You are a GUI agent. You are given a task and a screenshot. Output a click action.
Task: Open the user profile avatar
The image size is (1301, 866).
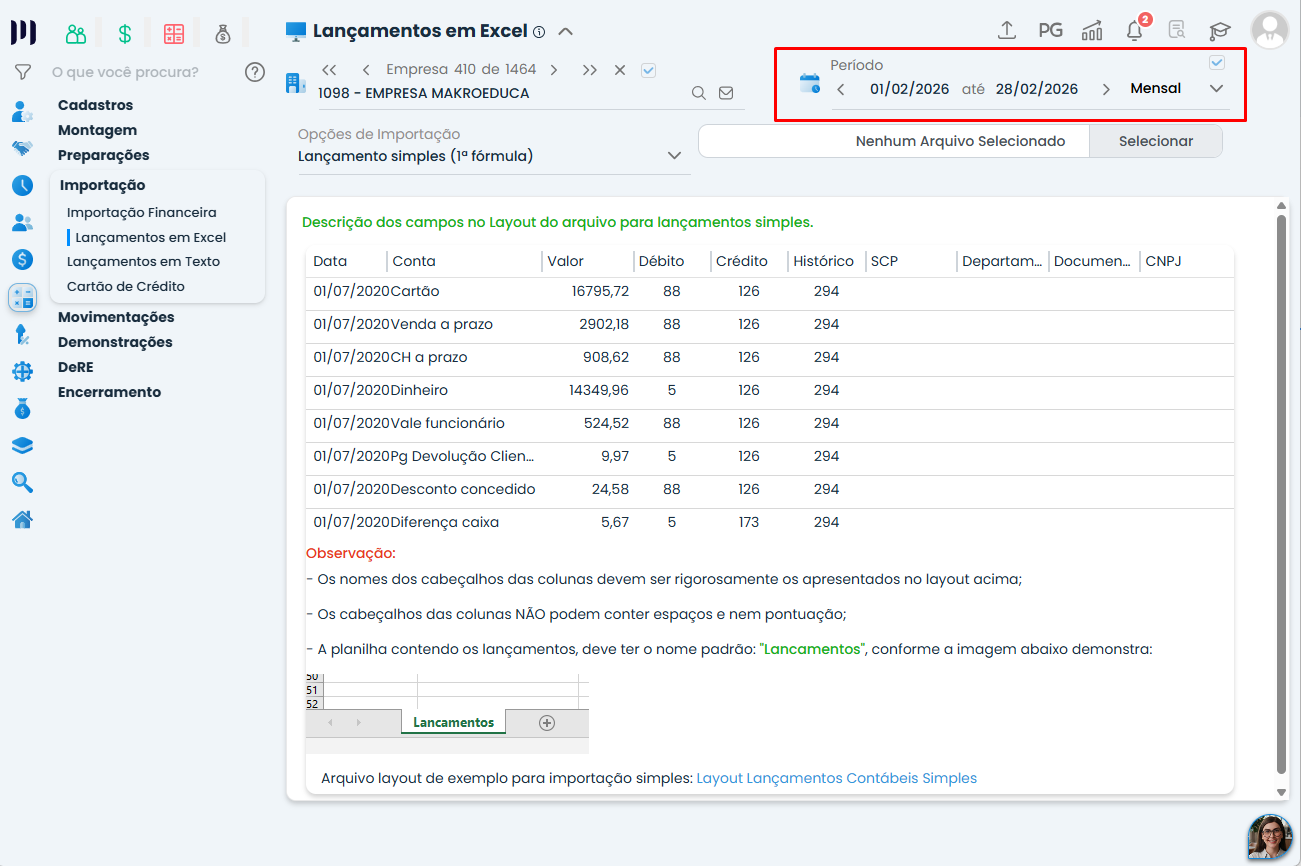[1270, 30]
